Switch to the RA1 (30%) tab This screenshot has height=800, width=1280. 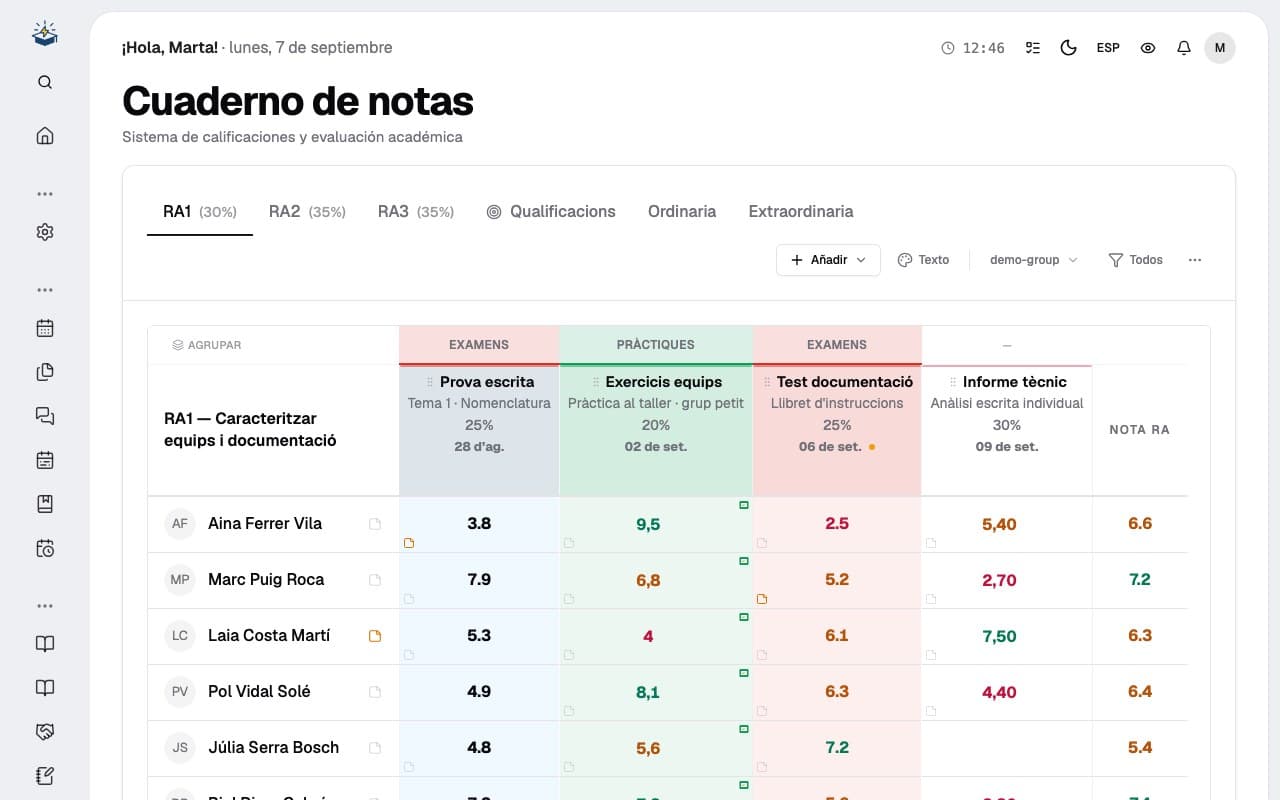[200, 212]
